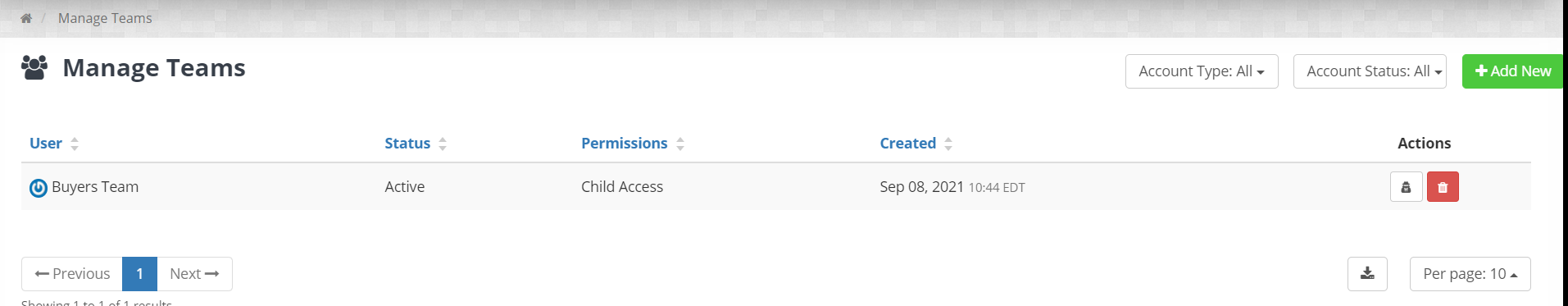Click the download export icon button
Viewport: 1568px width, 306px height.
1367,274
